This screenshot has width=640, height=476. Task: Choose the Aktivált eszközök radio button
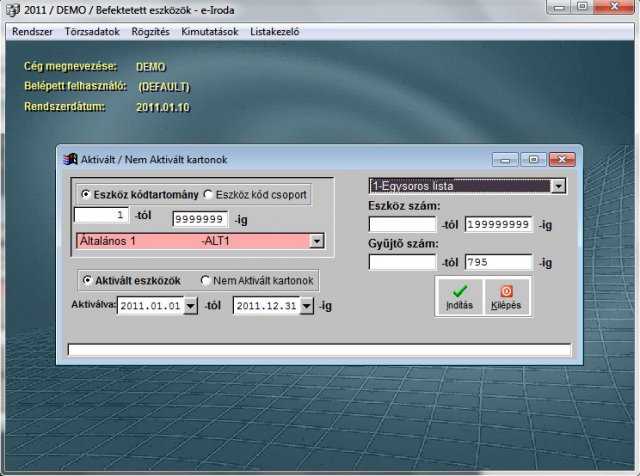point(86,280)
